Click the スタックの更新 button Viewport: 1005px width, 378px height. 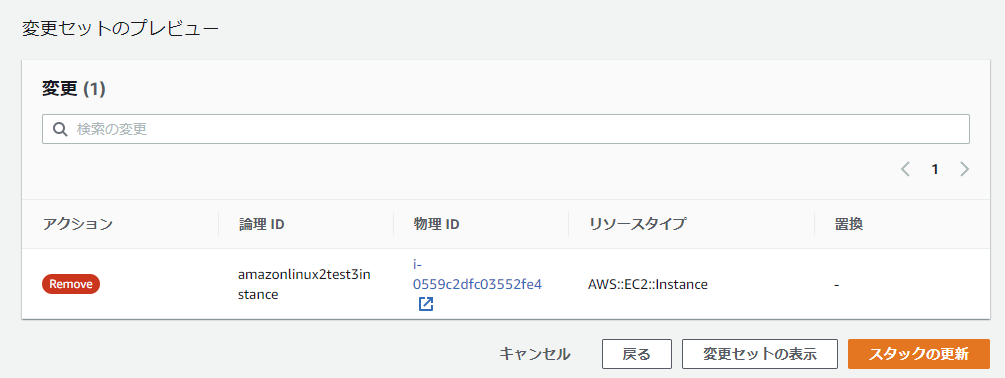click(918, 354)
